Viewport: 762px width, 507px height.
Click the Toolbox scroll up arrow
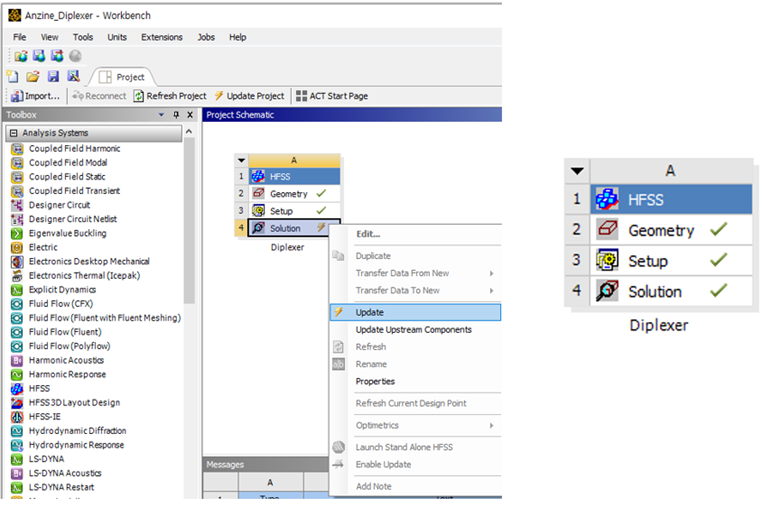pos(189,132)
